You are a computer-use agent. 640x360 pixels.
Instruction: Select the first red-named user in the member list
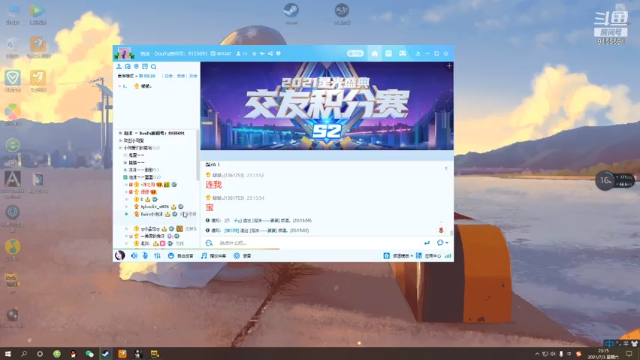pos(157,184)
